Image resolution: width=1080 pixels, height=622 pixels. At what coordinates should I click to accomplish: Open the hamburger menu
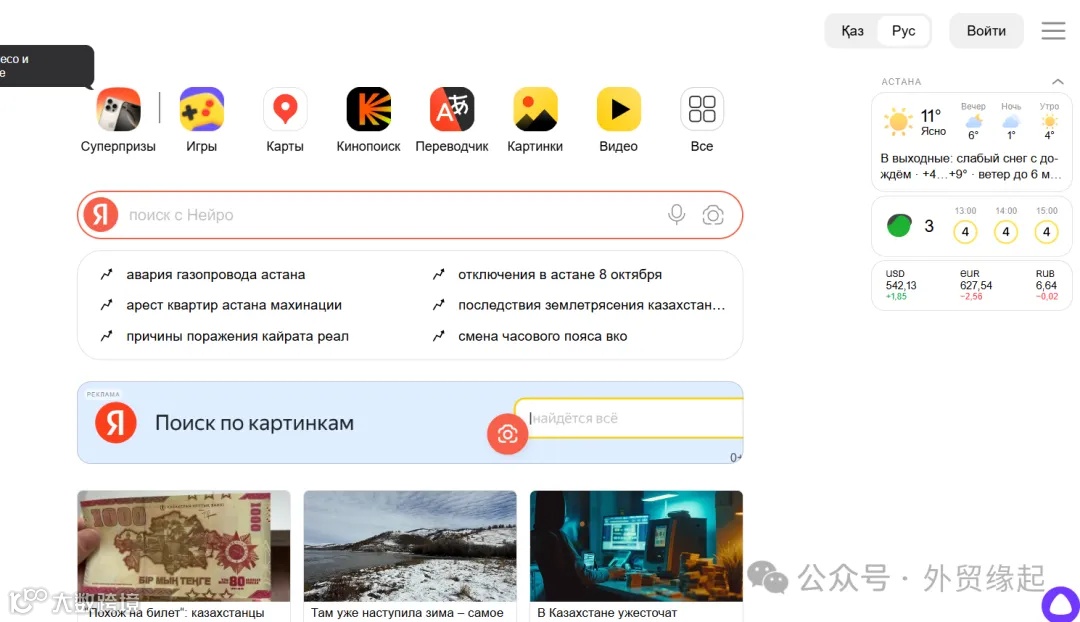tap(1053, 30)
